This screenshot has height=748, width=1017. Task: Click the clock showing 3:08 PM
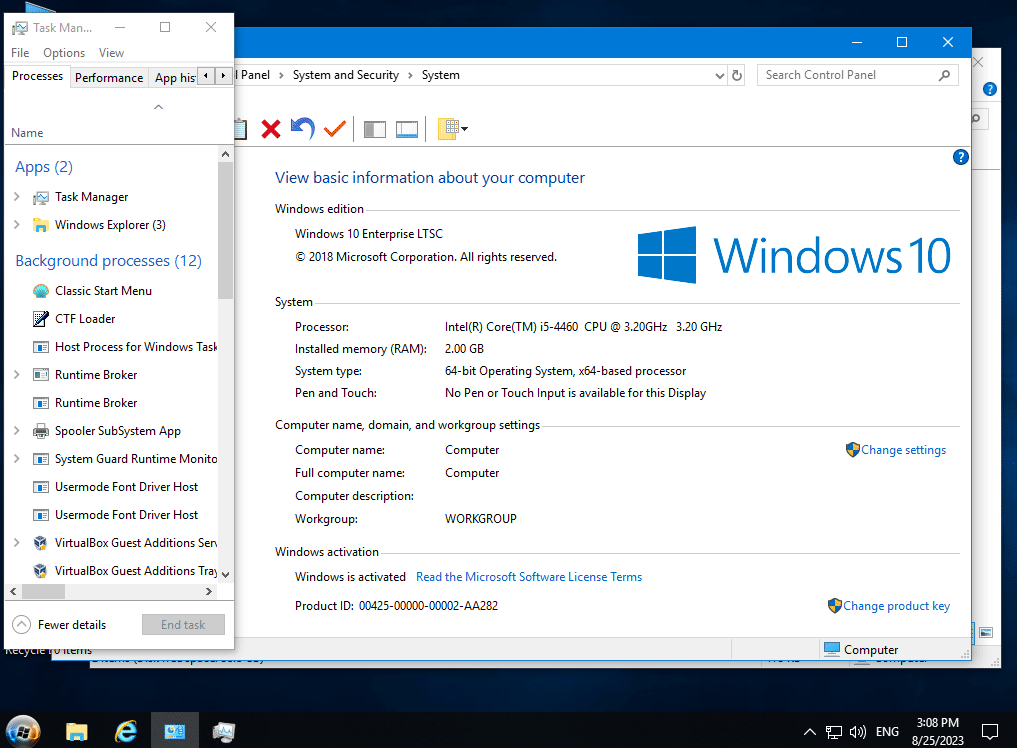937,723
